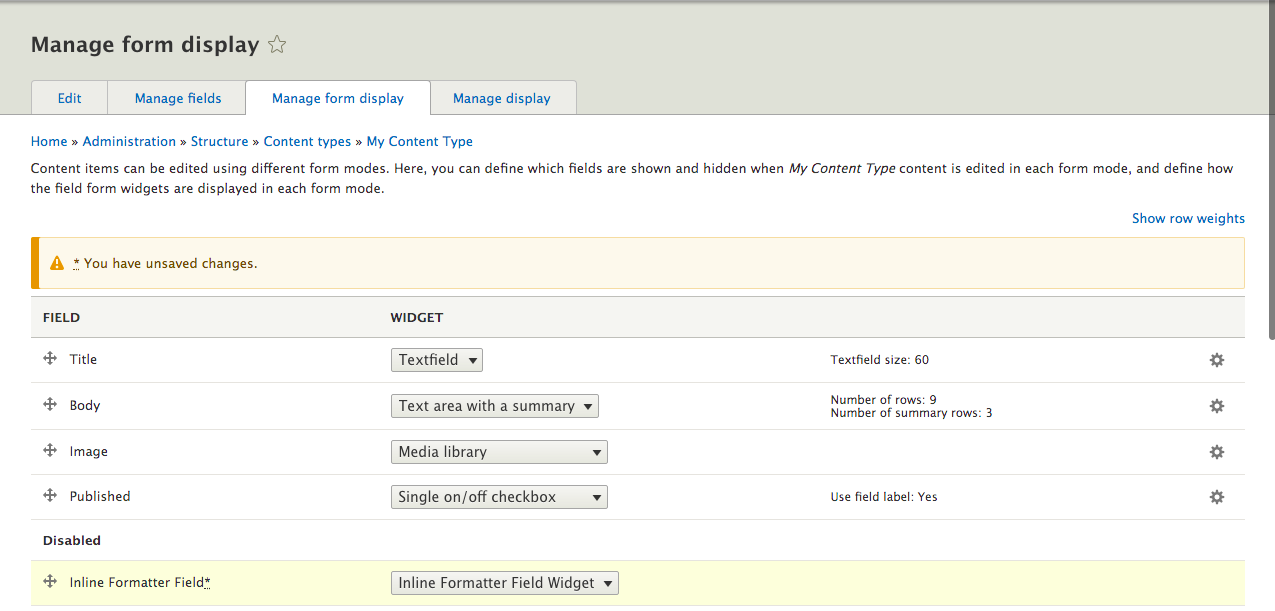Open the Body field widget selector

[494, 406]
